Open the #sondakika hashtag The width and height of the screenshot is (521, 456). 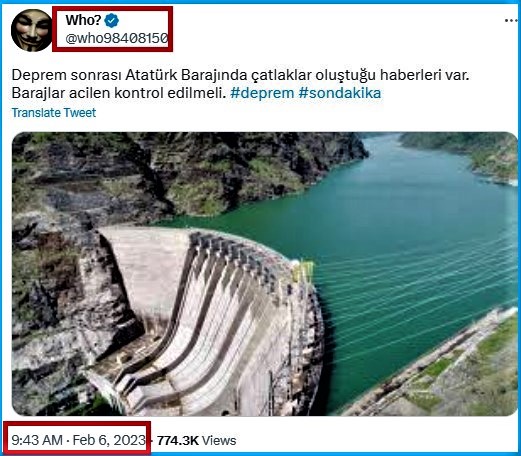340,93
